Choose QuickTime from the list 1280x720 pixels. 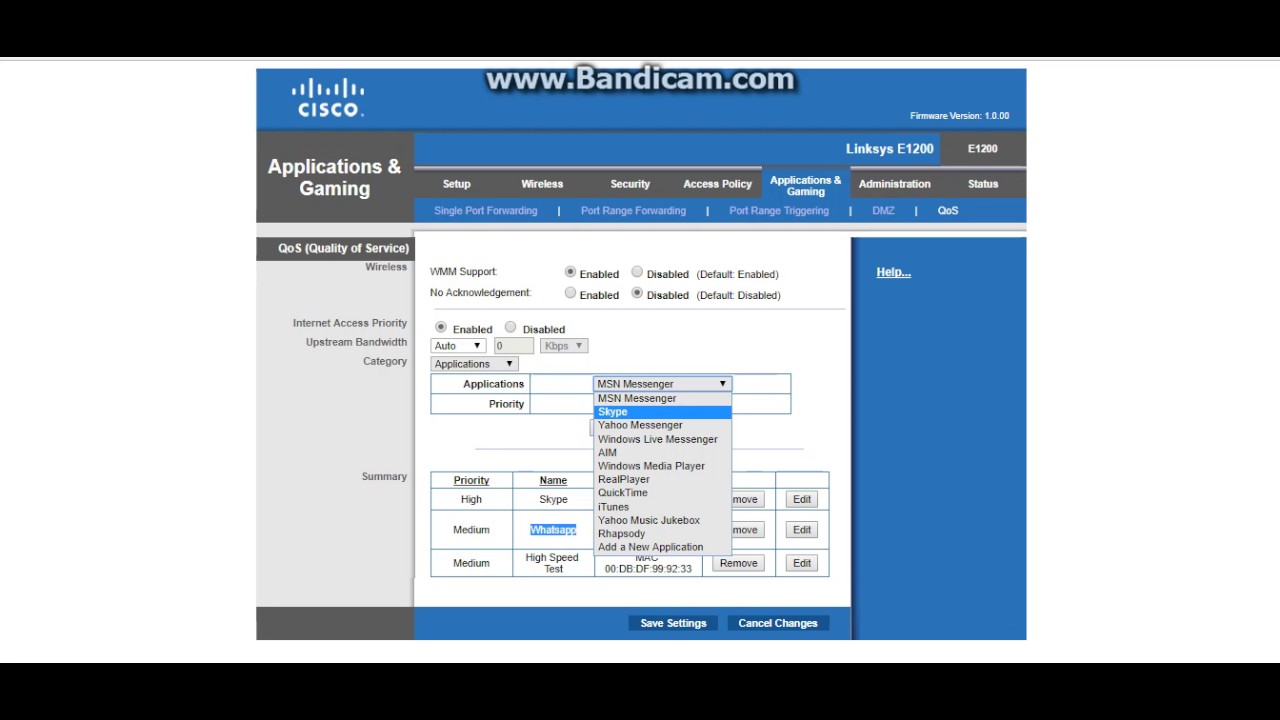[x=663, y=493]
